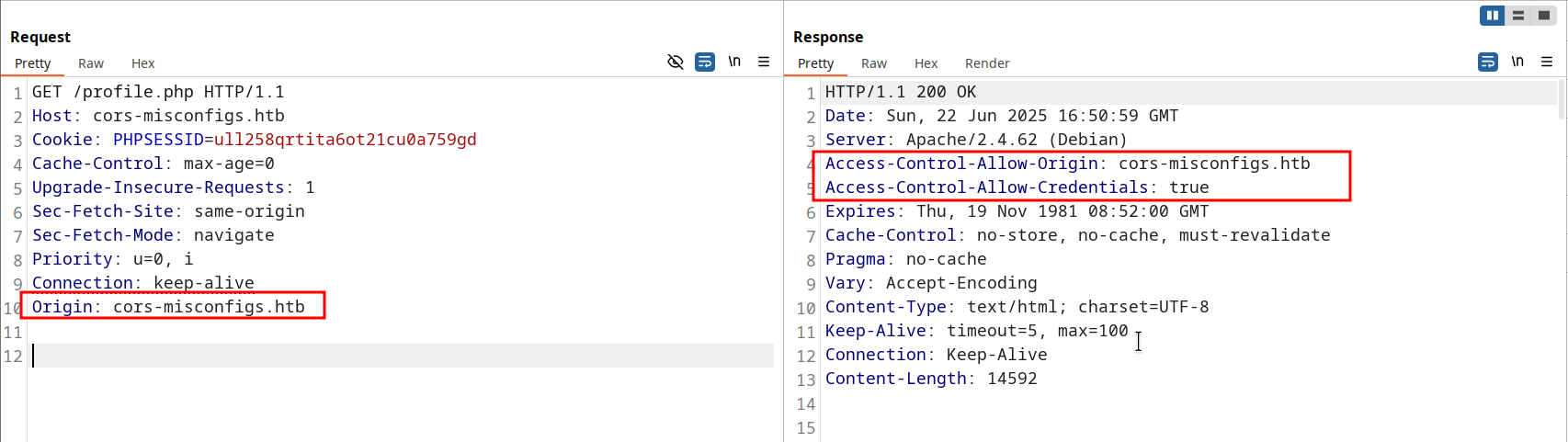1568x442 pixels.
Task: Click the Origin header in request
Action: (168, 307)
